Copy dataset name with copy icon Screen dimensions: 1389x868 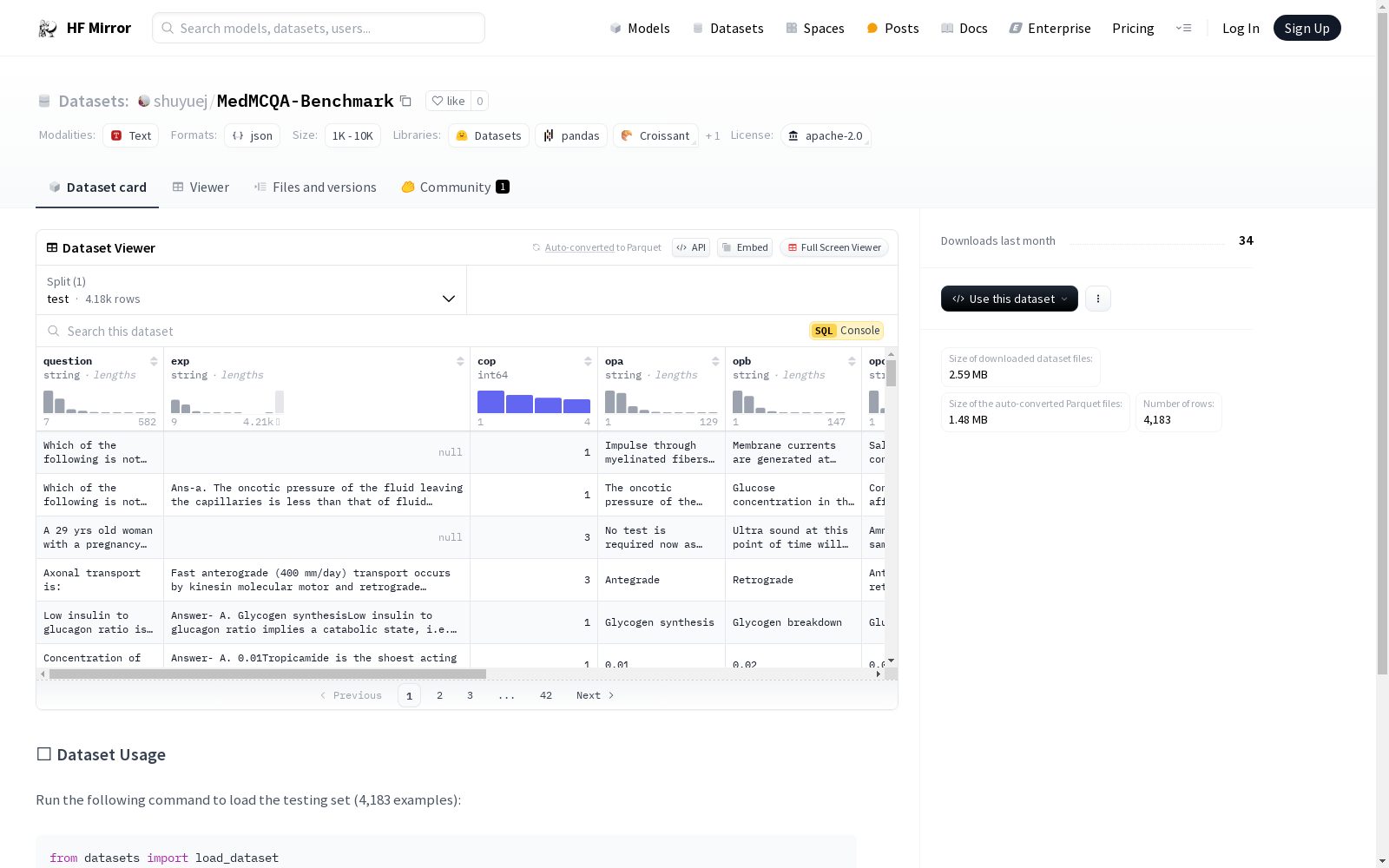(405, 102)
